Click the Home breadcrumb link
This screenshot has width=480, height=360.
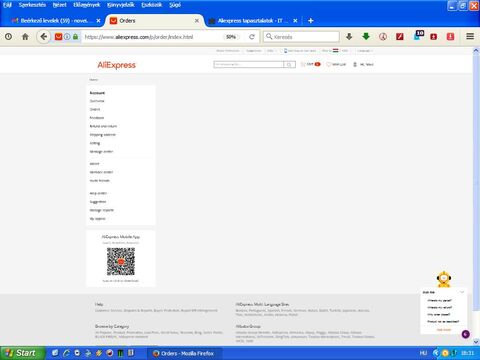pyautogui.click(x=94, y=80)
